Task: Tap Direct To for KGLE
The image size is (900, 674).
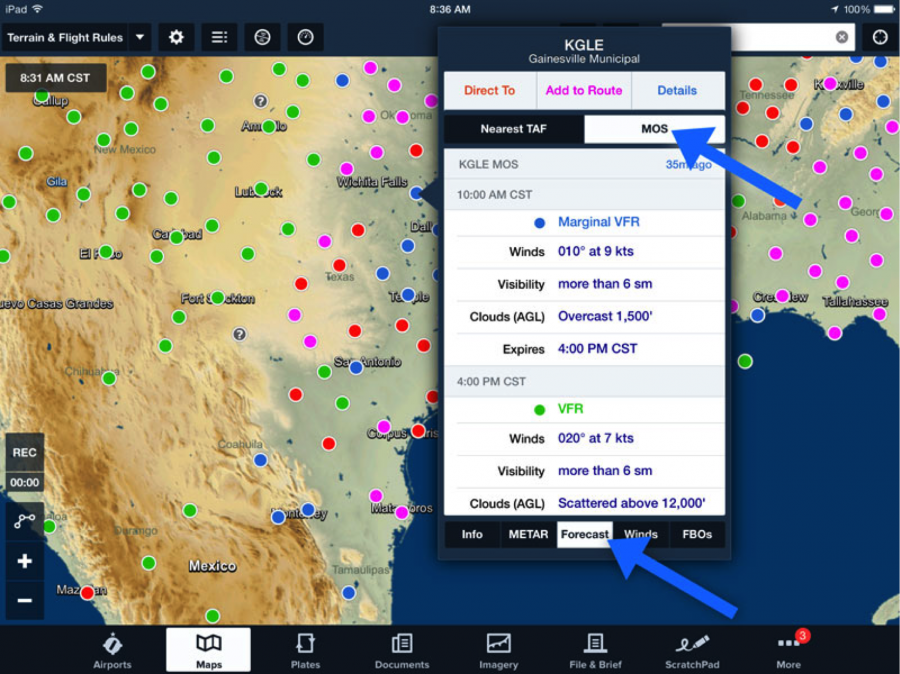Action: tap(490, 90)
